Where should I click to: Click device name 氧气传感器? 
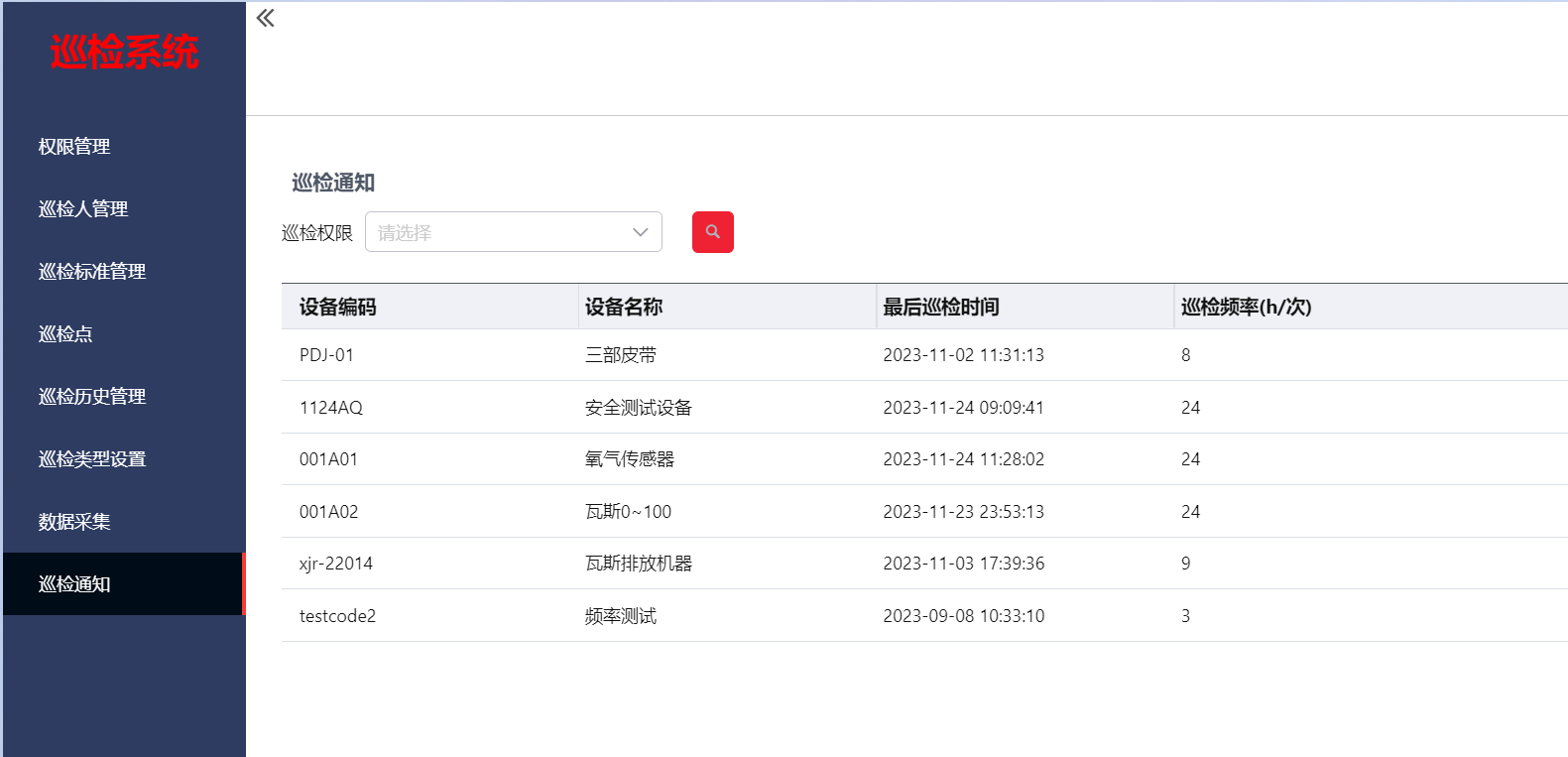point(630,459)
